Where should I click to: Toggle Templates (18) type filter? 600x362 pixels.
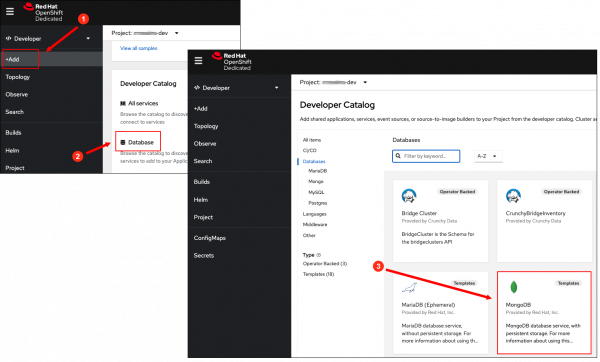pyautogui.click(x=318, y=274)
